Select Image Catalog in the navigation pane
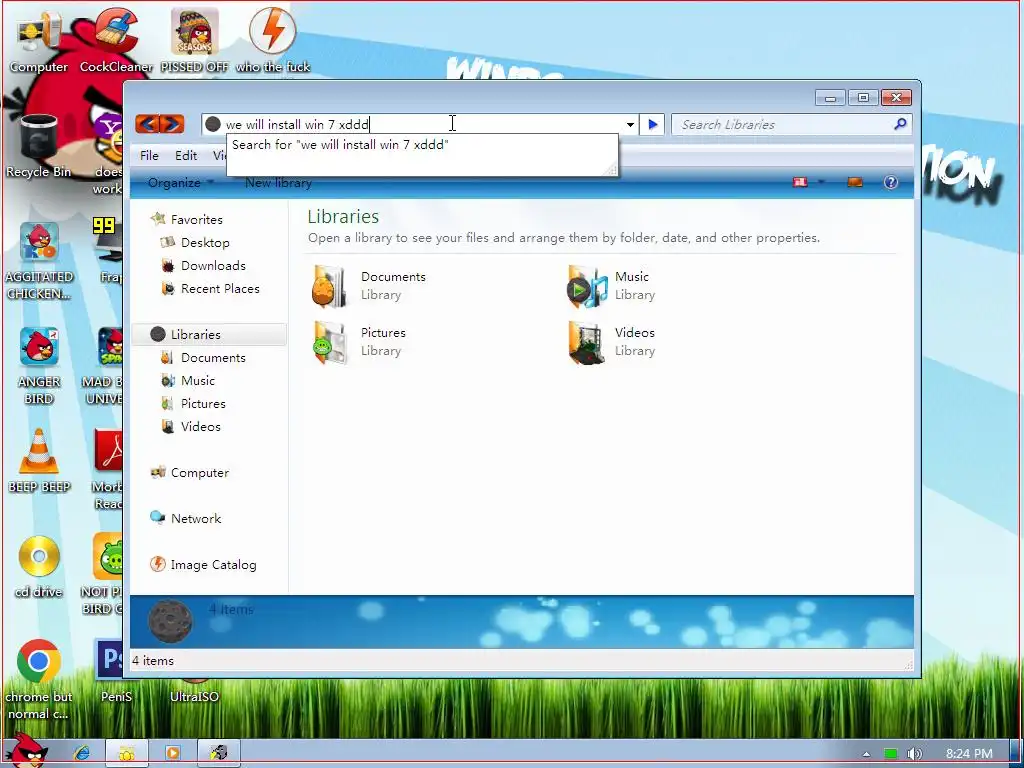Viewport: 1024px width, 768px height. (213, 565)
